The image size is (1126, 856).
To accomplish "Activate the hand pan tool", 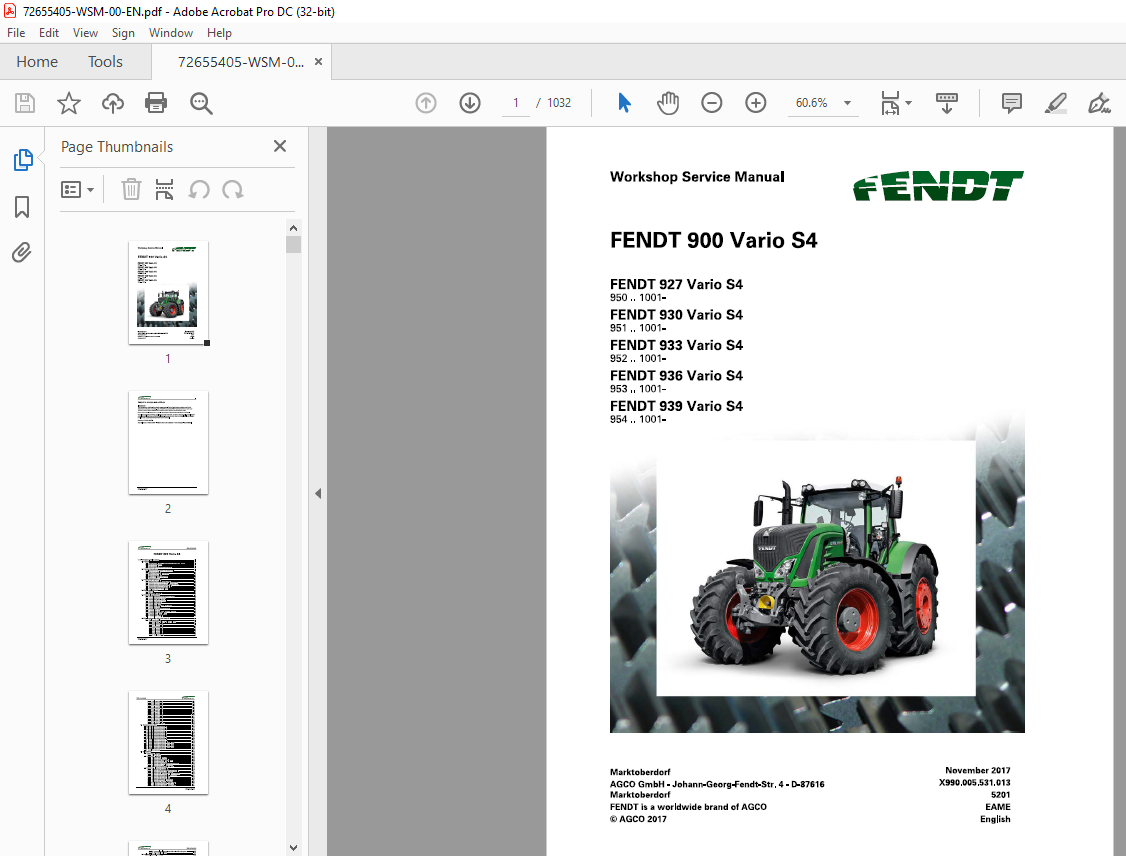I will point(668,103).
